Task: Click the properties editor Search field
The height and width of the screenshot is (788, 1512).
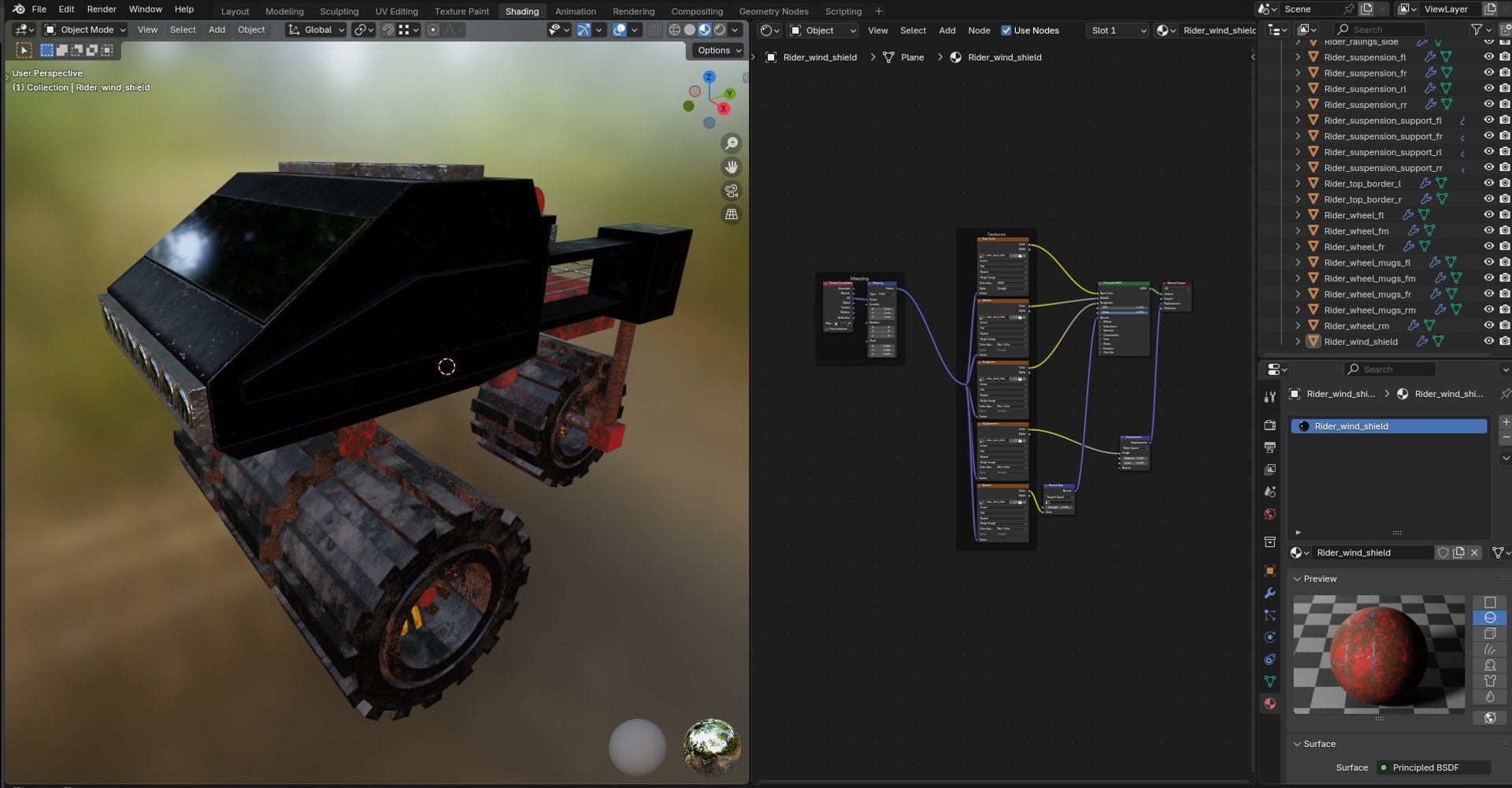Action: 1389,370
